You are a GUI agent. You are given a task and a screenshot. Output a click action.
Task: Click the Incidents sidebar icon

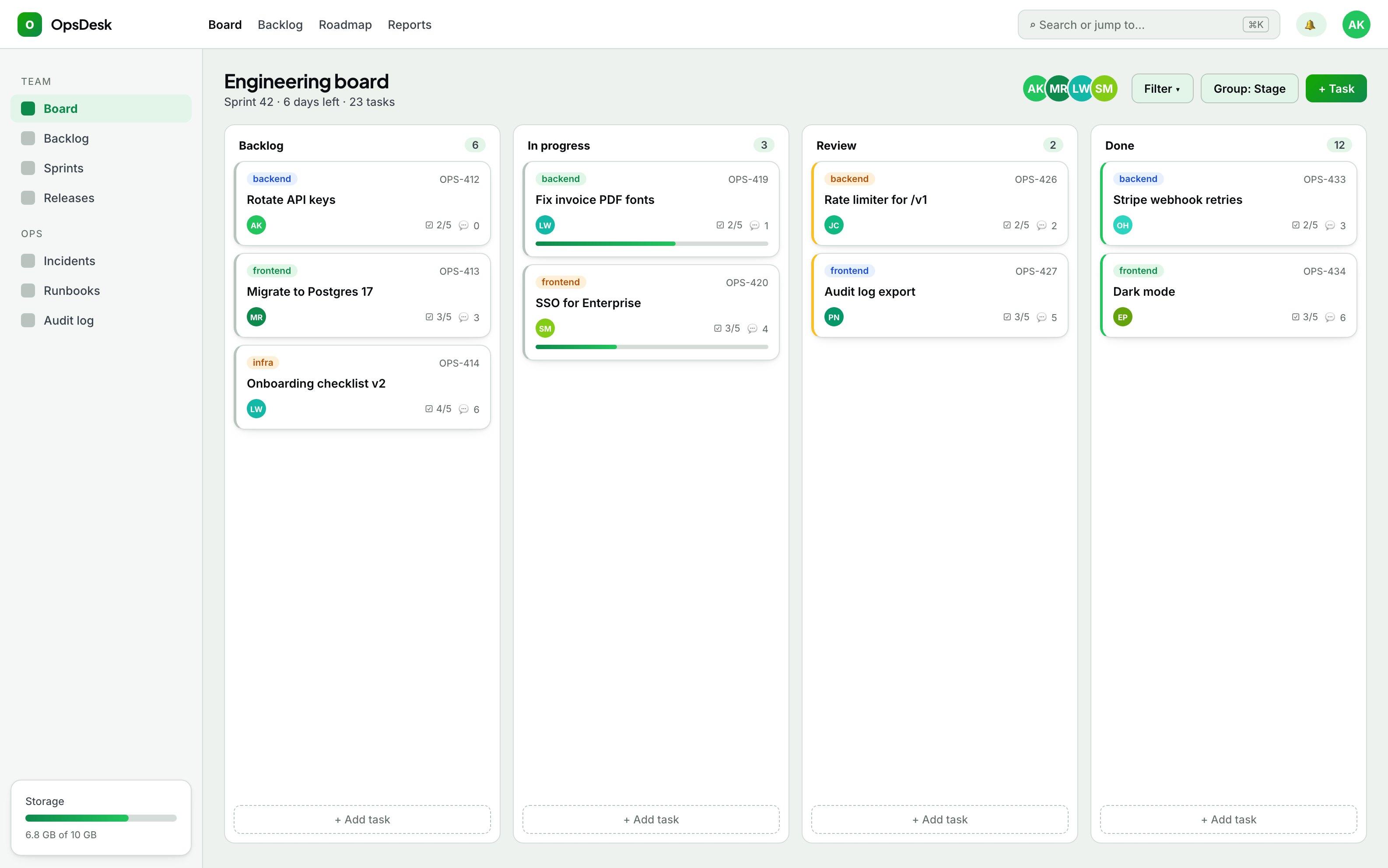tap(28, 261)
